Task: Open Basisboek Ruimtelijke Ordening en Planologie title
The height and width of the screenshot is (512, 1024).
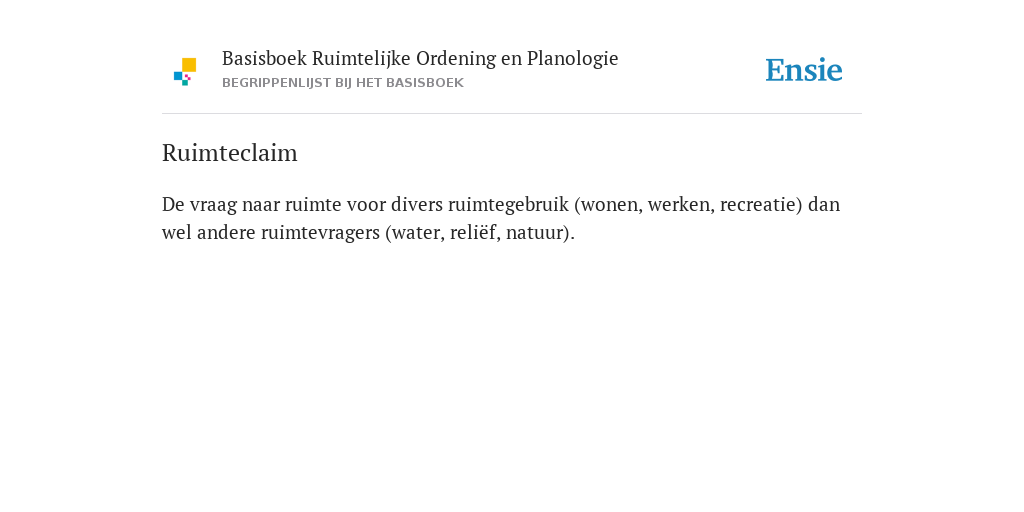Action: [x=420, y=59]
